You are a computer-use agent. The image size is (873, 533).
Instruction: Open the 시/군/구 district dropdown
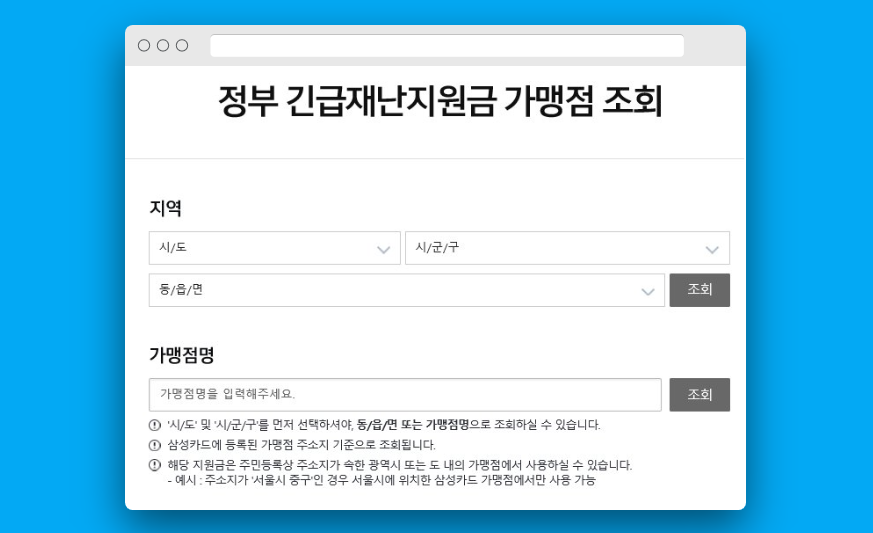click(x=567, y=248)
